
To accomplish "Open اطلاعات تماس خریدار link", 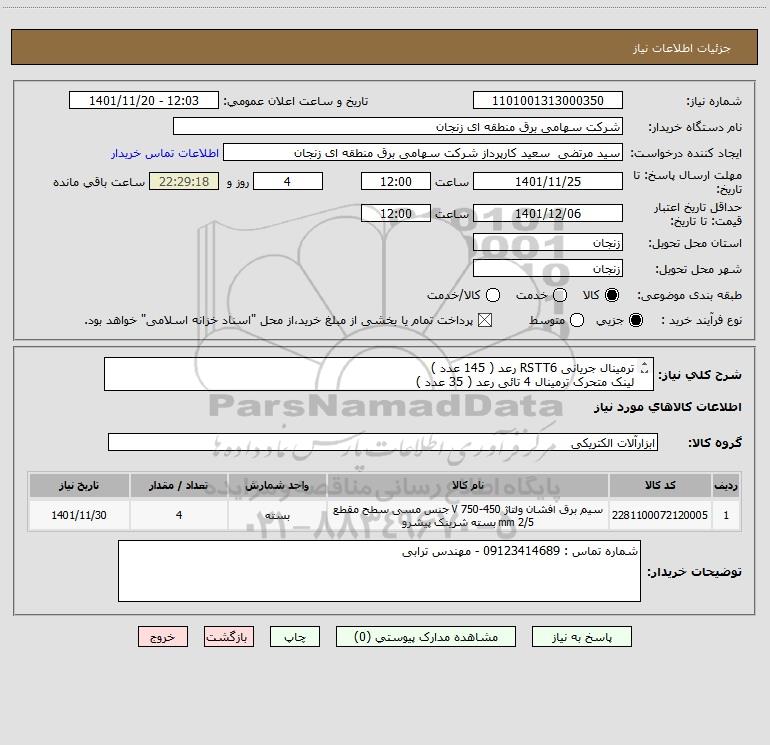I will coord(165,153).
